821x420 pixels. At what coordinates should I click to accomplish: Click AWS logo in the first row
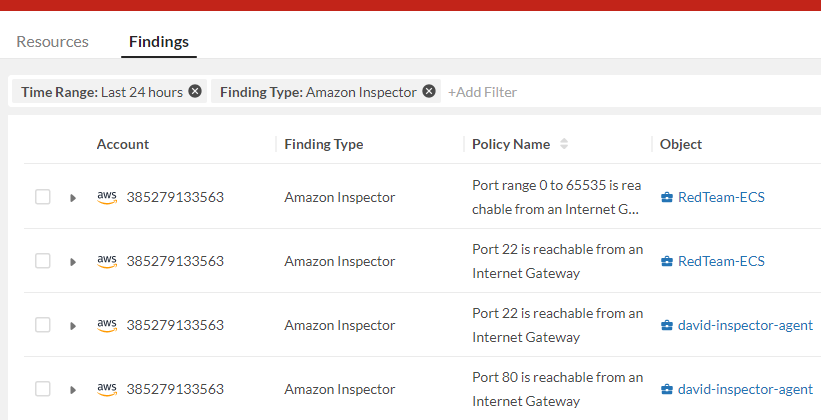107,197
